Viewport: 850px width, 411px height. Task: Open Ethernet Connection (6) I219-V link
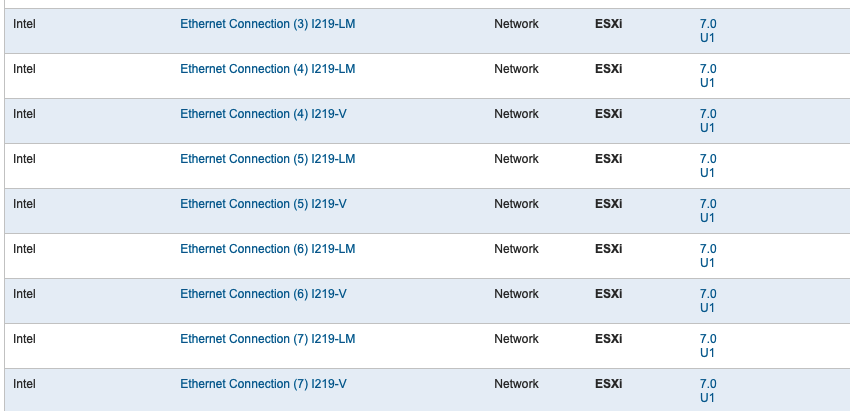[x=263, y=294]
